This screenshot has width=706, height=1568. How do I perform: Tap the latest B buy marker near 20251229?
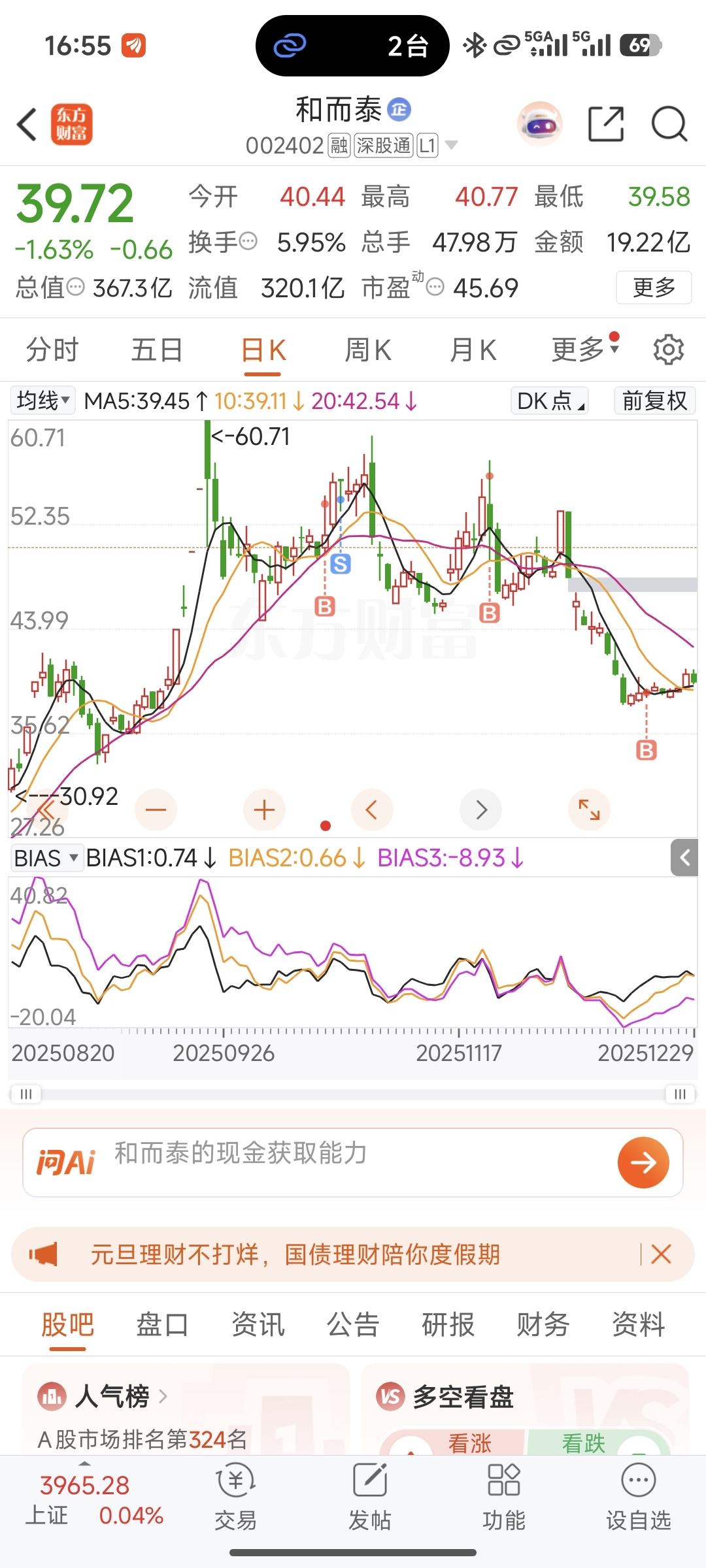coord(647,750)
